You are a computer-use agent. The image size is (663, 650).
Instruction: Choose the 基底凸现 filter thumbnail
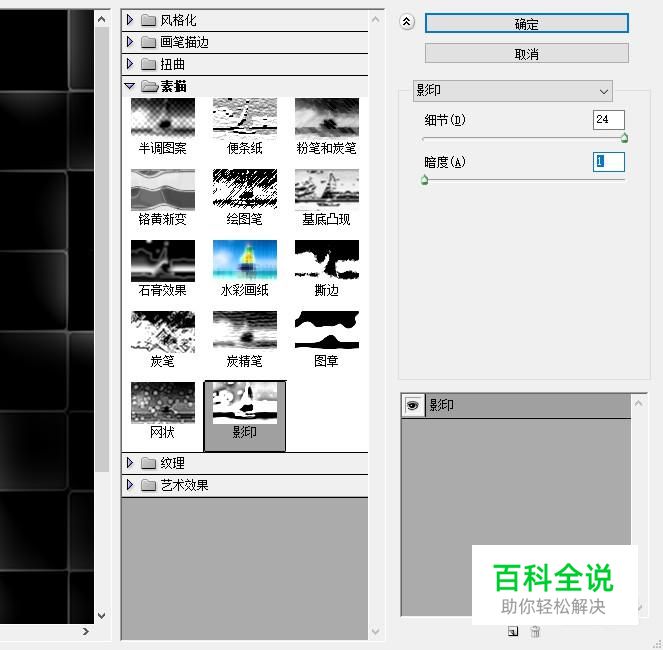coord(327,189)
